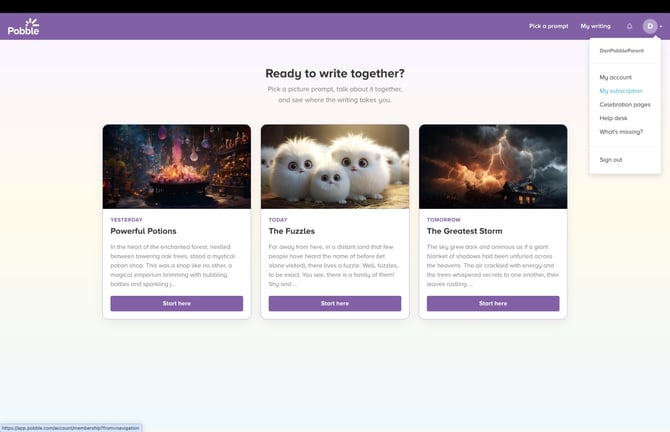Open Help desk menu entry
The width and height of the screenshot is (670, 432).
click(613, 118)
